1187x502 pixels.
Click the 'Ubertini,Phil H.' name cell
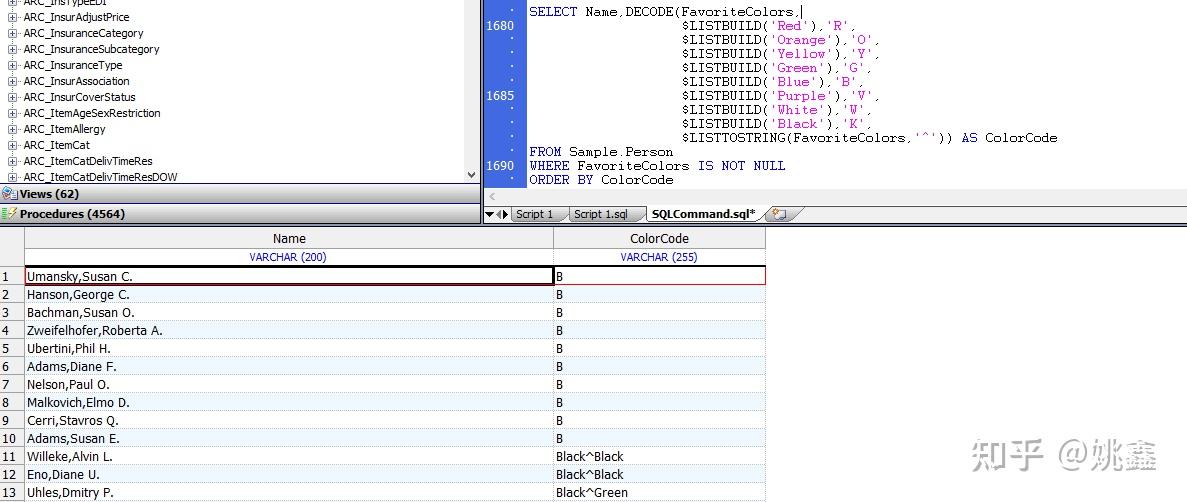pos(289,348)
